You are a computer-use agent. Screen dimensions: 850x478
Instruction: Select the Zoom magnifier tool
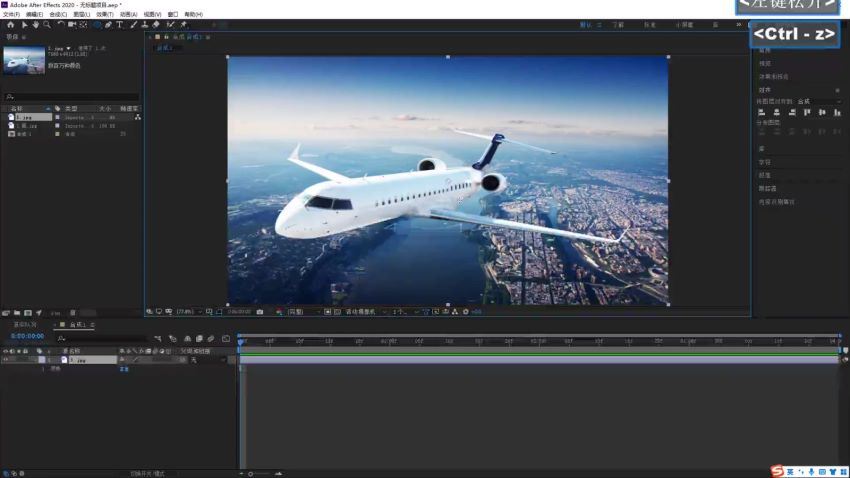pyautogui.click(x=46, y=25)
